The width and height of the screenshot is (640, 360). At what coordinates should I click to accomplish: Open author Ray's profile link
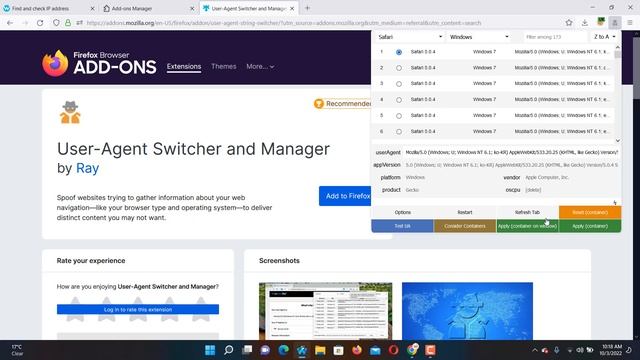click(87, 168)
